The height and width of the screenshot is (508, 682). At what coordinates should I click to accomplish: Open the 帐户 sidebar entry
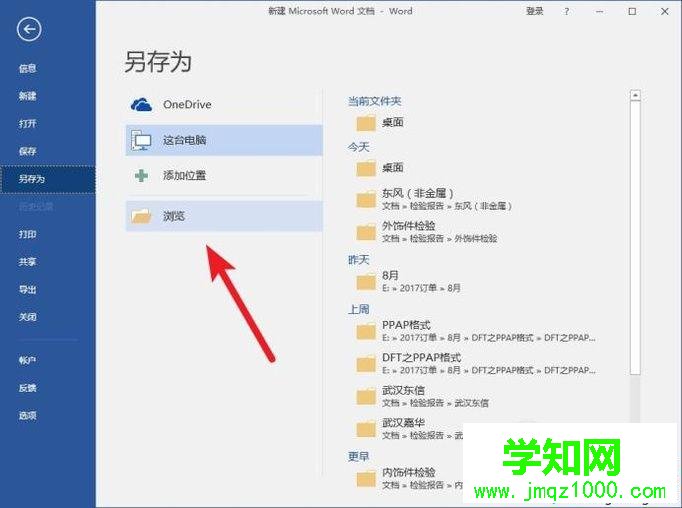point(27,360)
